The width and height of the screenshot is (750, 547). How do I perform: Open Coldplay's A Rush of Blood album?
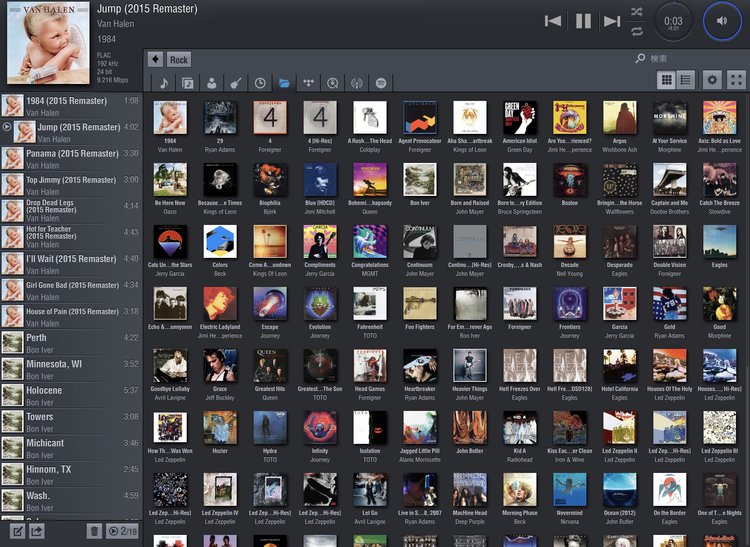tap(370, 118)
